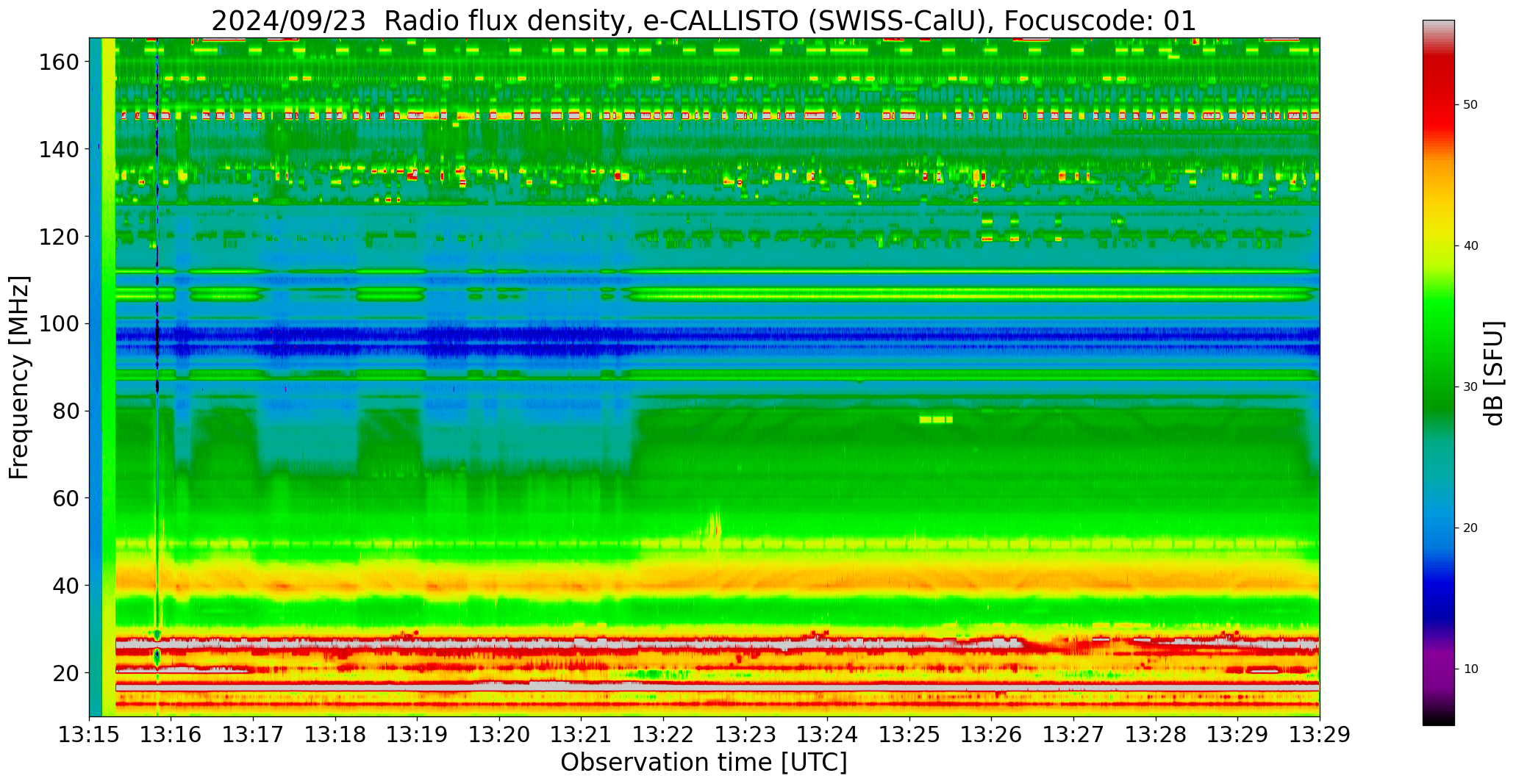The width and height of the screenshot is (1516, 784).
Task: Click the 13:17 time tick label
Action: coord(254,735)
